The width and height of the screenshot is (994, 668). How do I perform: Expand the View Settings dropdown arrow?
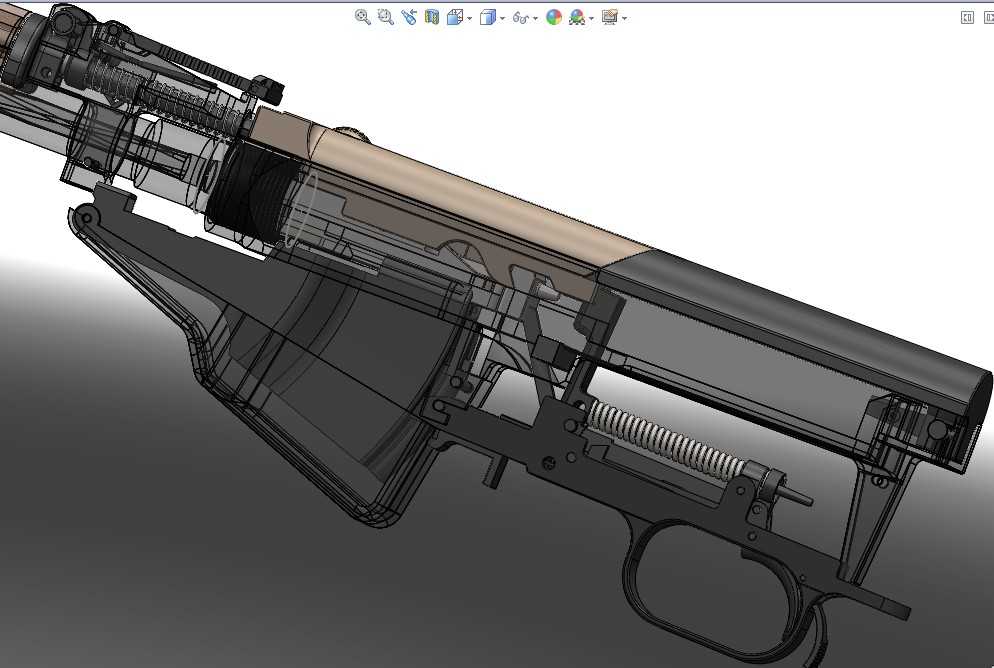point(624,18)
